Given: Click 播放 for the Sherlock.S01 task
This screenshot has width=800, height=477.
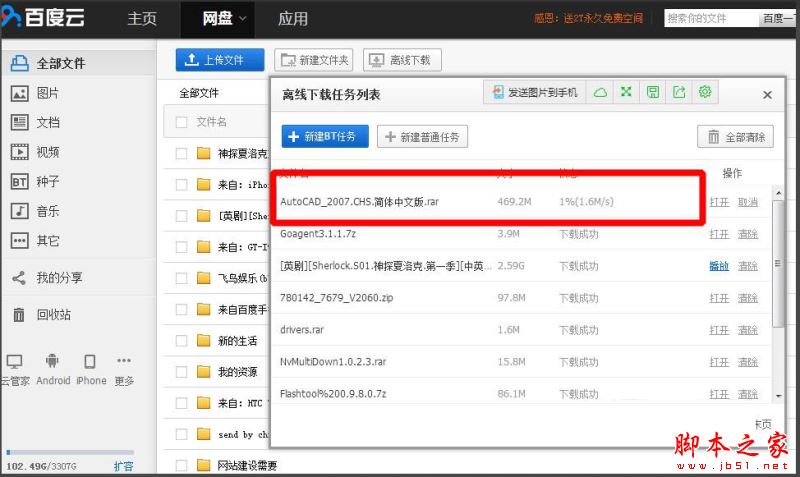Looking at the screenshot, I should click(719, 266).
